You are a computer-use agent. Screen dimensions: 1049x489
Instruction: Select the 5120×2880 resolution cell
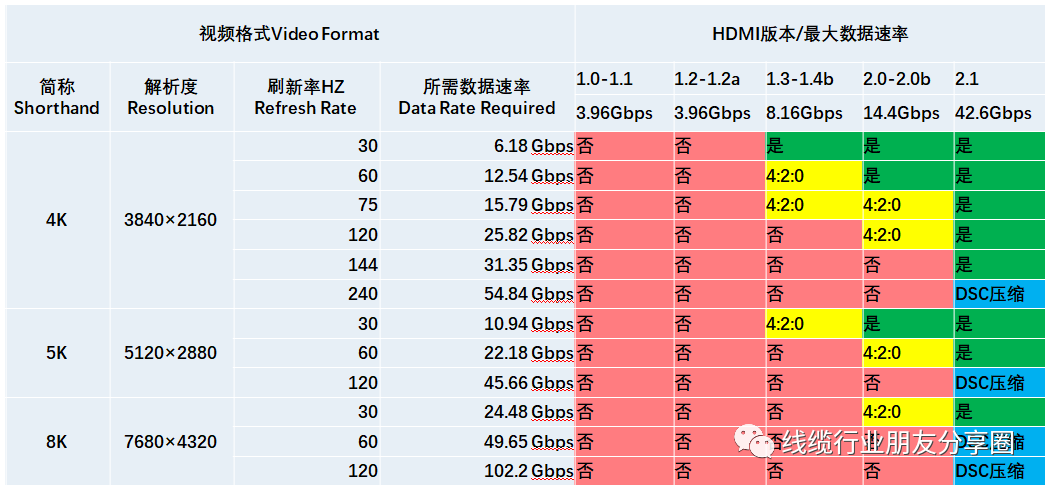(171, 353)
